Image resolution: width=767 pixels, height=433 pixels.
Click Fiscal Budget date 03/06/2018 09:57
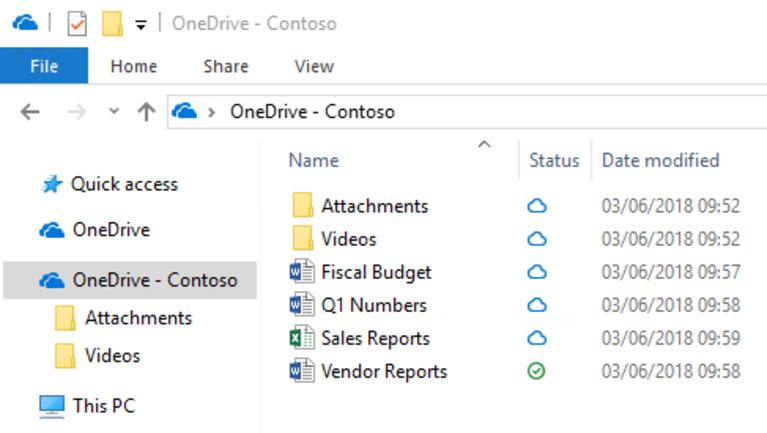(x=671, y=272)
